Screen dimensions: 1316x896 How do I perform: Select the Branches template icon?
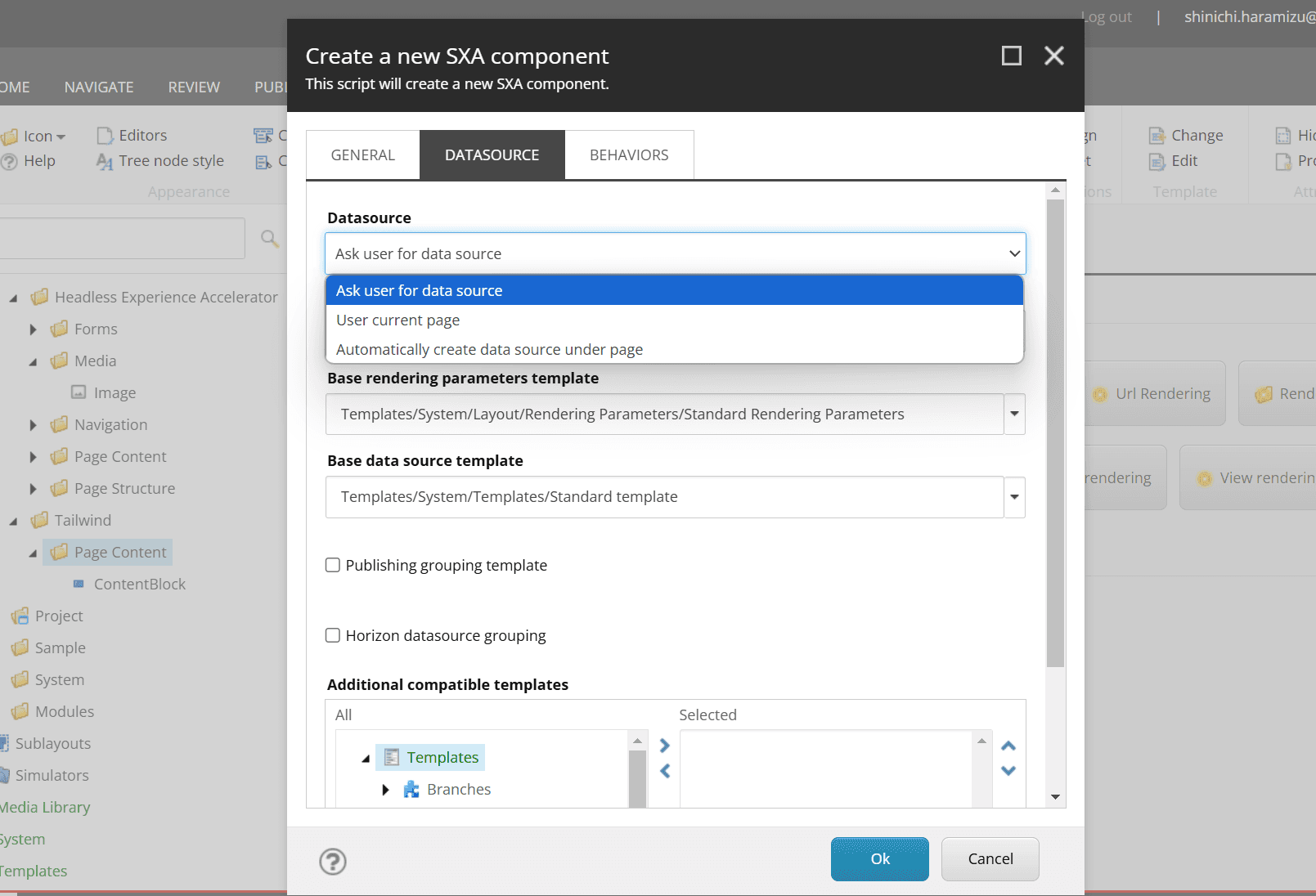point(411,790)
